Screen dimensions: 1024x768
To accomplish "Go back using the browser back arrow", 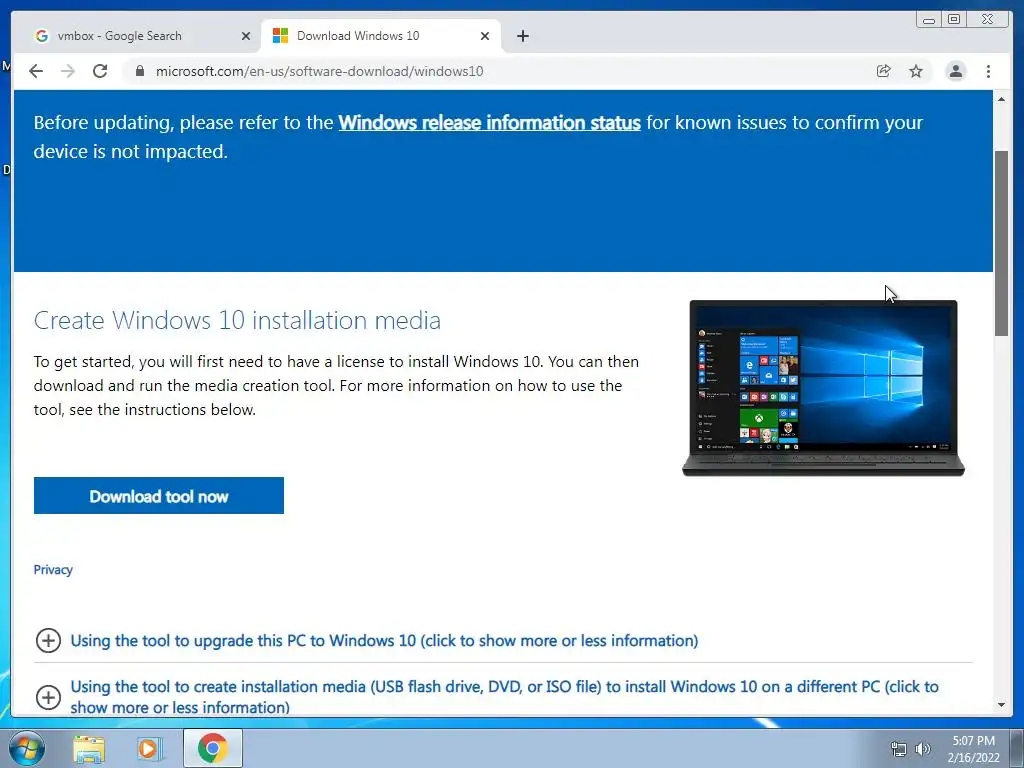I will 36,71.
